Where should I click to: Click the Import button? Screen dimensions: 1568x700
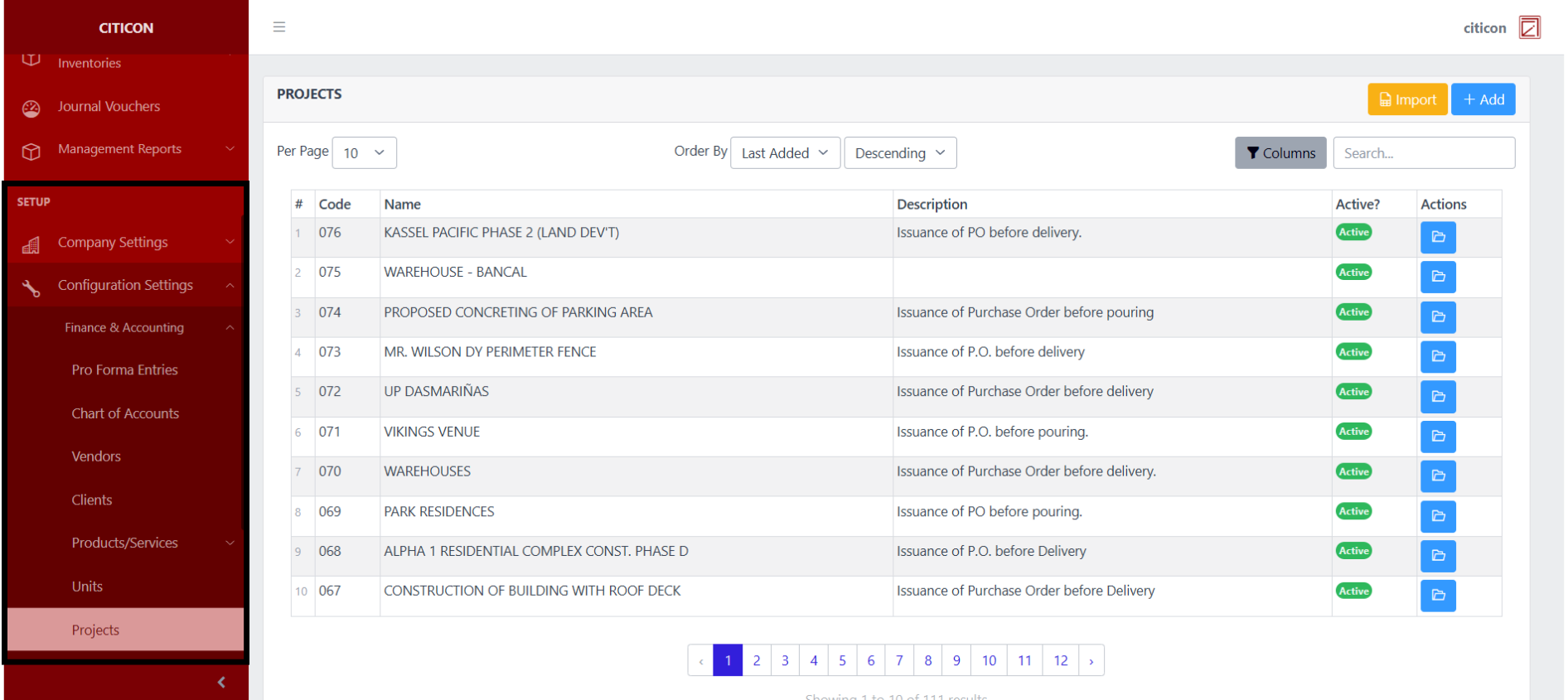pos(1406,100)
